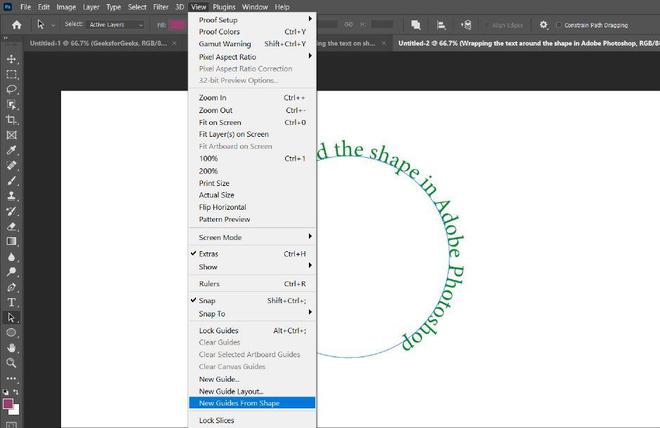Viewport: 660px width, 428px height.
Task: Select the Zoom tool
Action: pos(11,363)
